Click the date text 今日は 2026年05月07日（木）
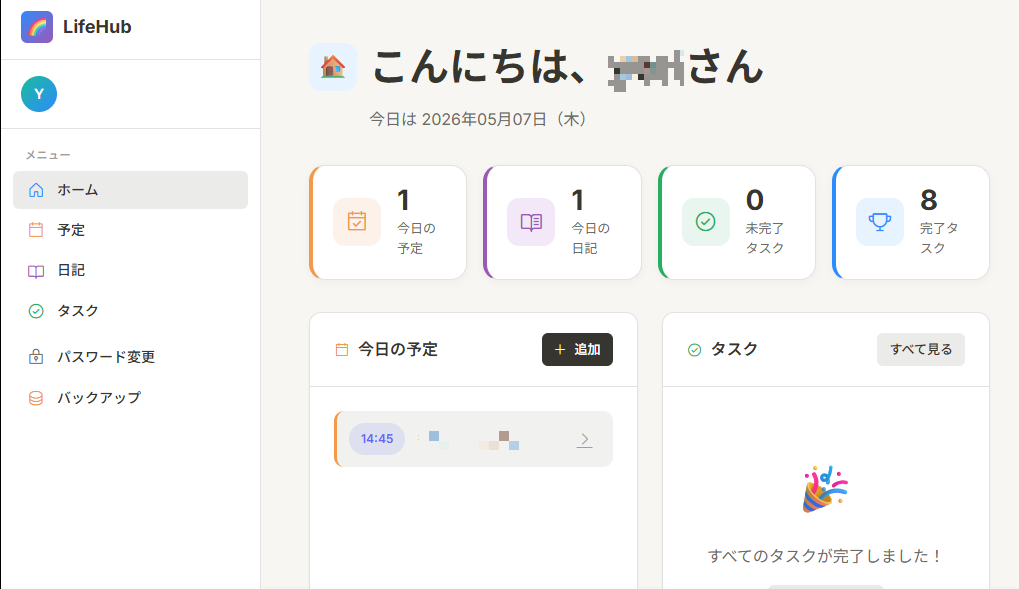Image resolution: width=1019 pixels, height=589 pixels. coord(478,120)
